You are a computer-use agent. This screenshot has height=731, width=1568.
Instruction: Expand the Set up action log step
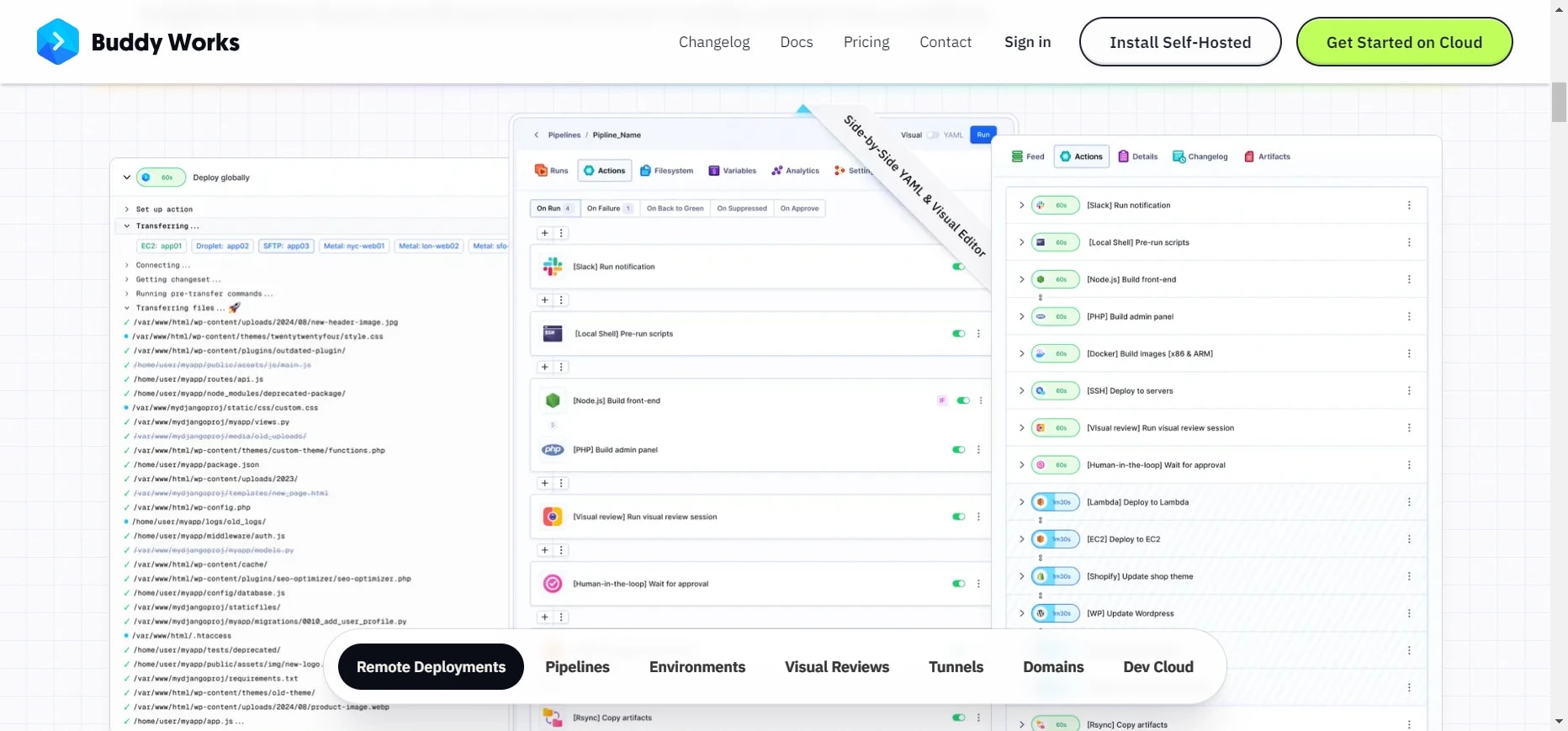[127, 209]
